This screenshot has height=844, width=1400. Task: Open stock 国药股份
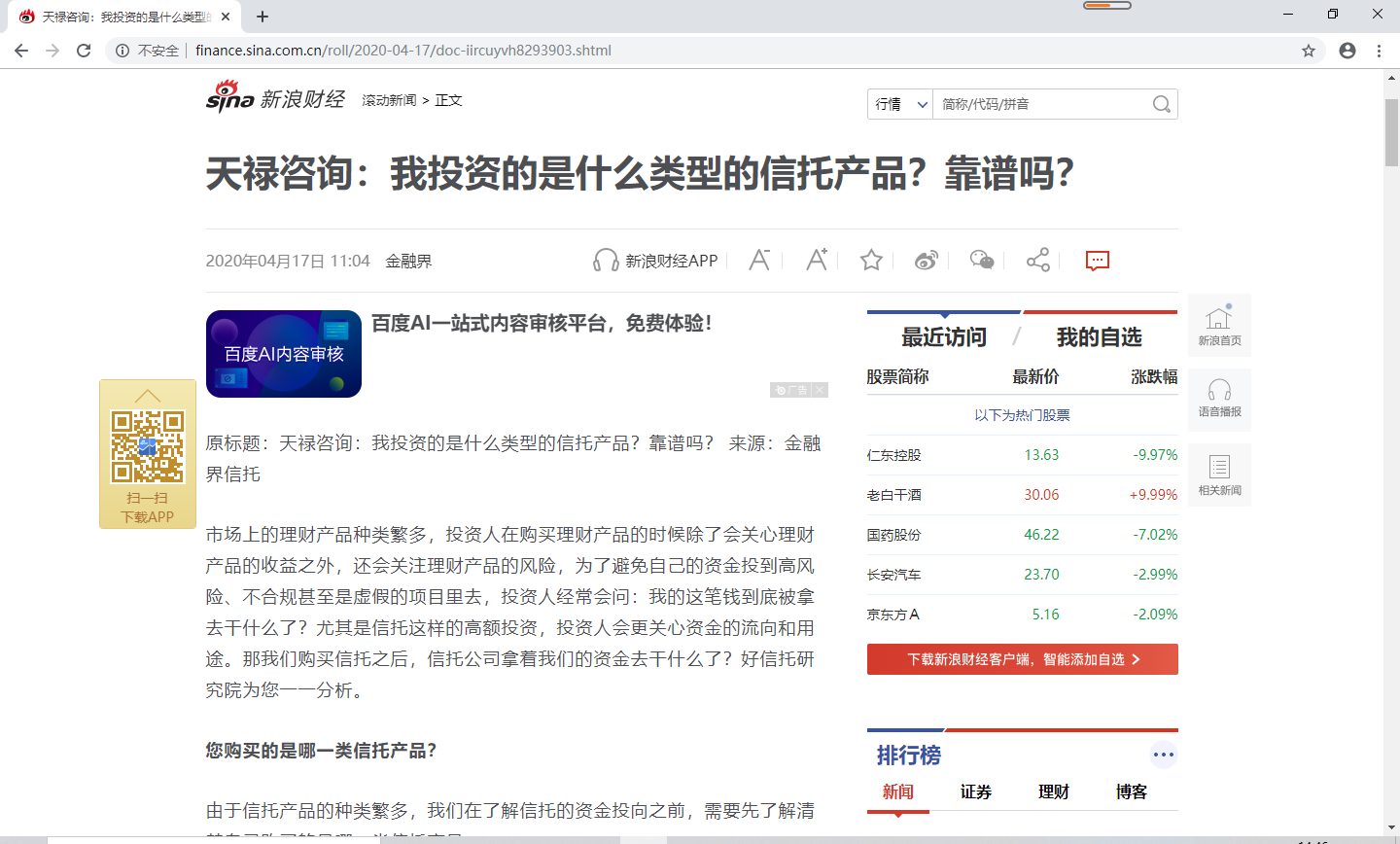pyautogui.click(x=894, y=535)
